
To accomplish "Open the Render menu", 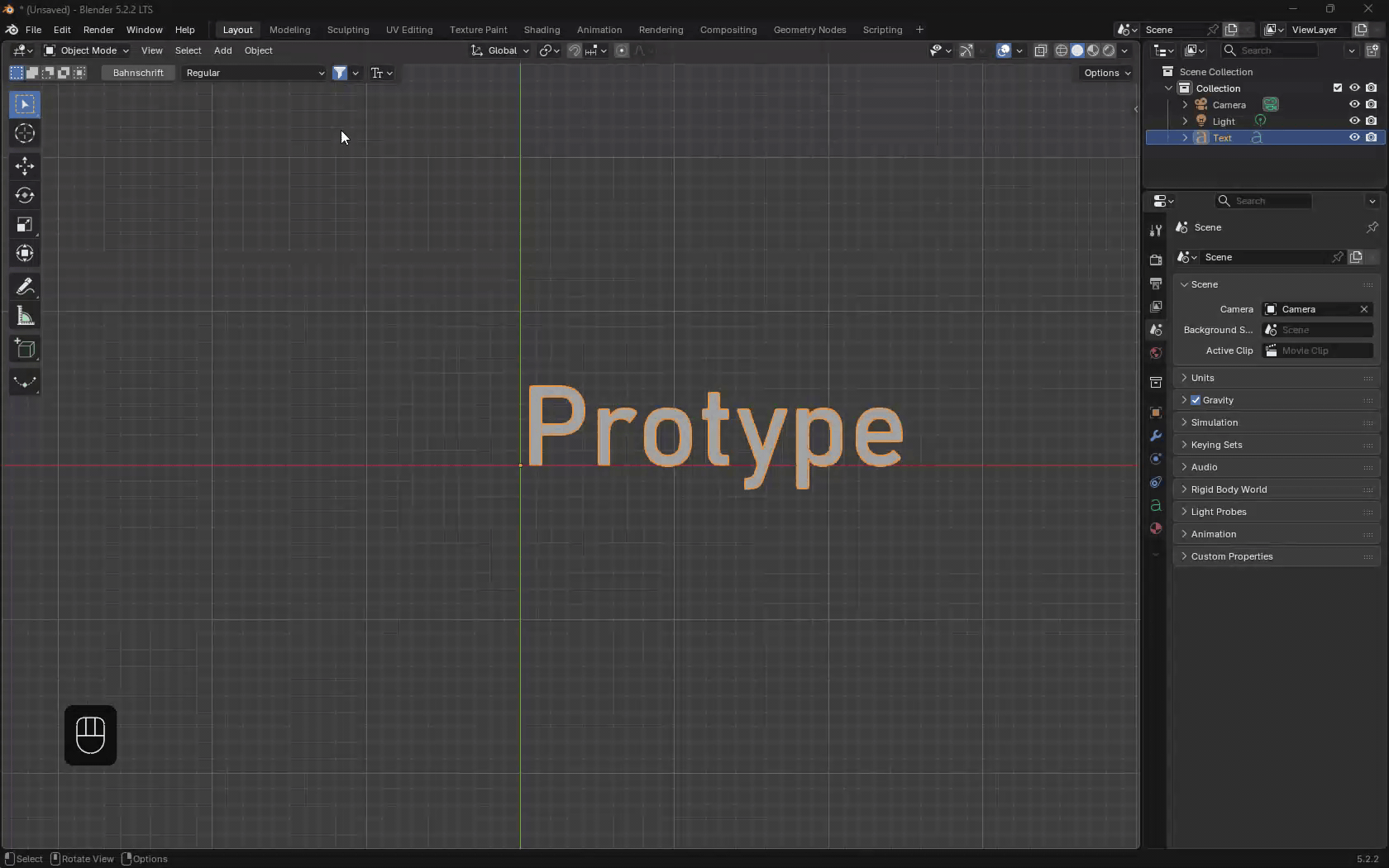I will point(98,30).
